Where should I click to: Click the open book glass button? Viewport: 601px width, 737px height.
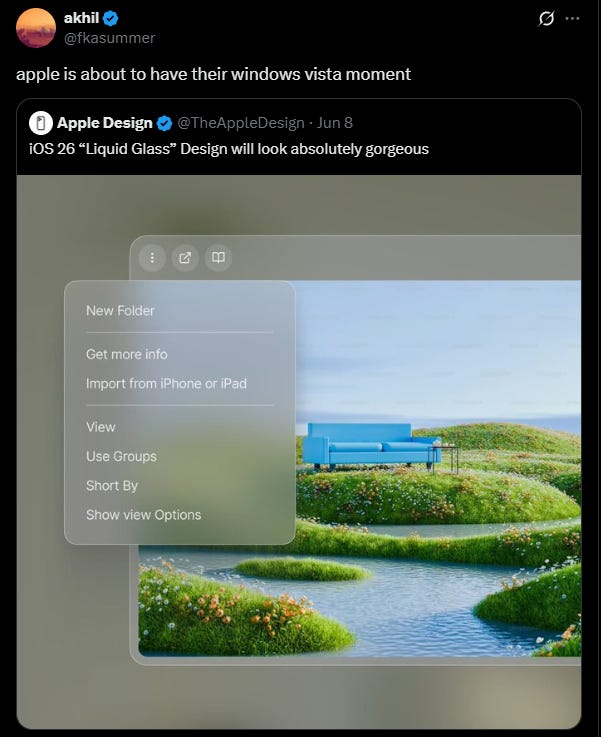(x=218, y=258)
